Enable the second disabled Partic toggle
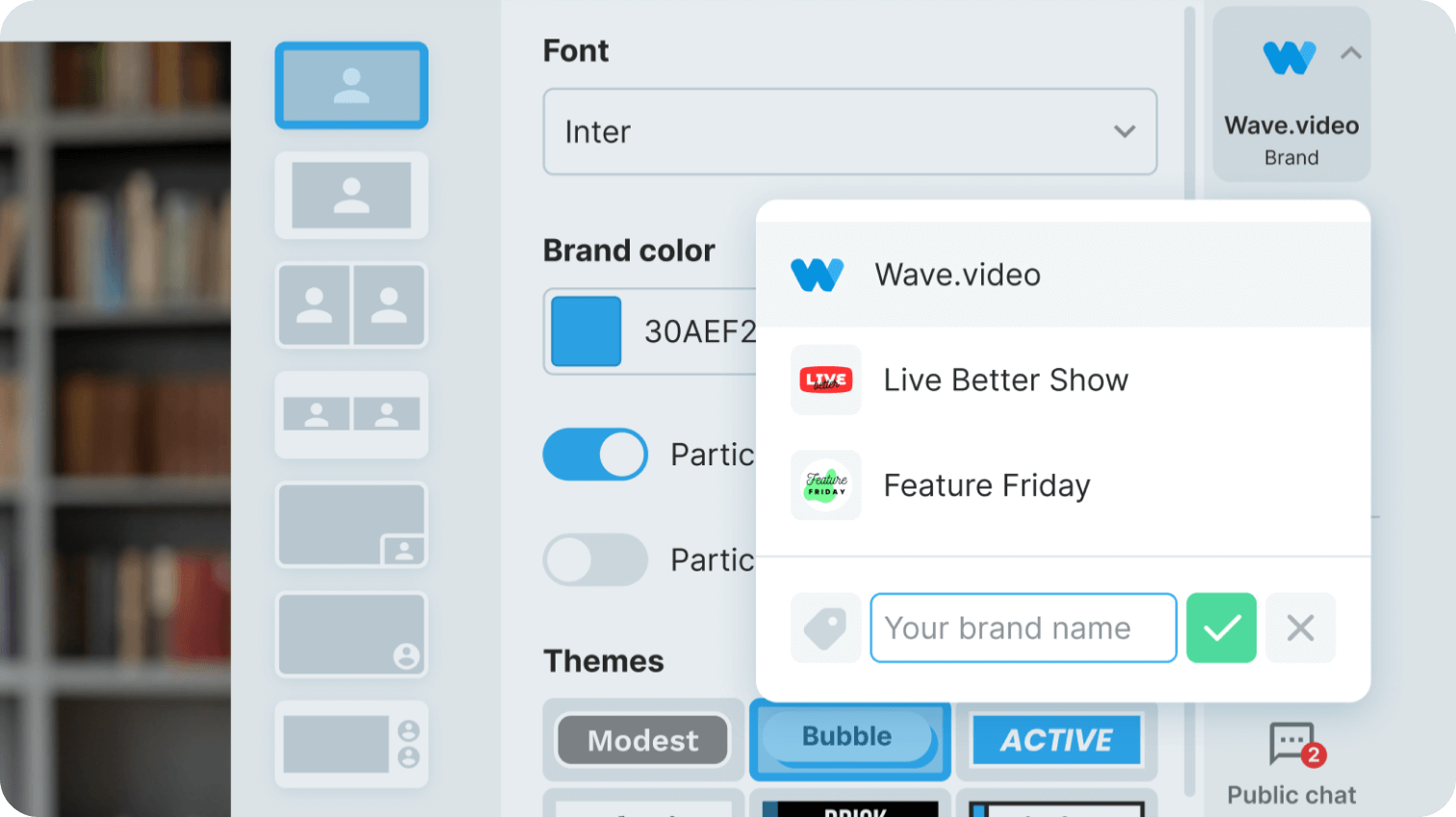This screenshot has height=817, width=1456. click(x=595, y=560)
